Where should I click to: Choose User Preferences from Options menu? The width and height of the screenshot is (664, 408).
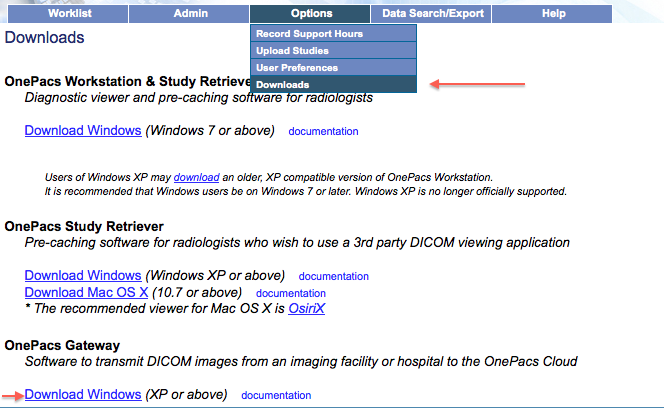(333, 67)
